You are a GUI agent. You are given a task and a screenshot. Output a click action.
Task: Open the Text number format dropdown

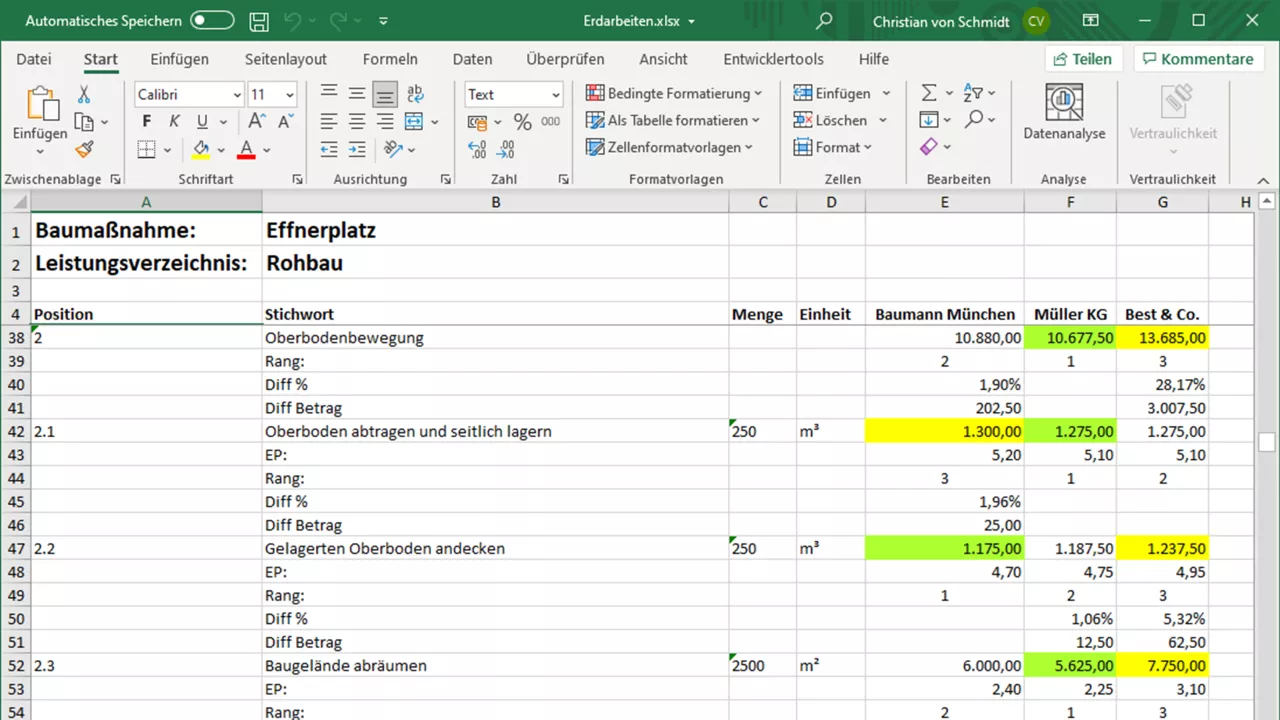coord(556,95)
